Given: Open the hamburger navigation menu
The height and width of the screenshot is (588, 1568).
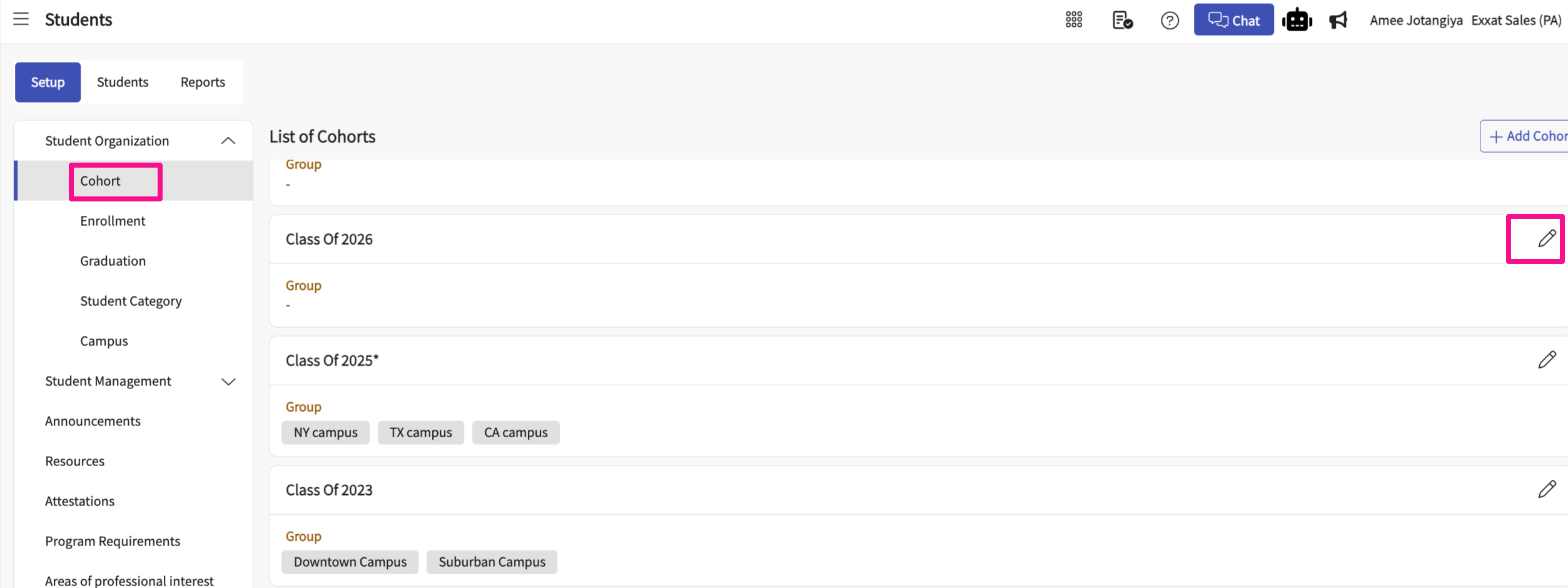Looking at the screenshot, I should click(21, 19).
